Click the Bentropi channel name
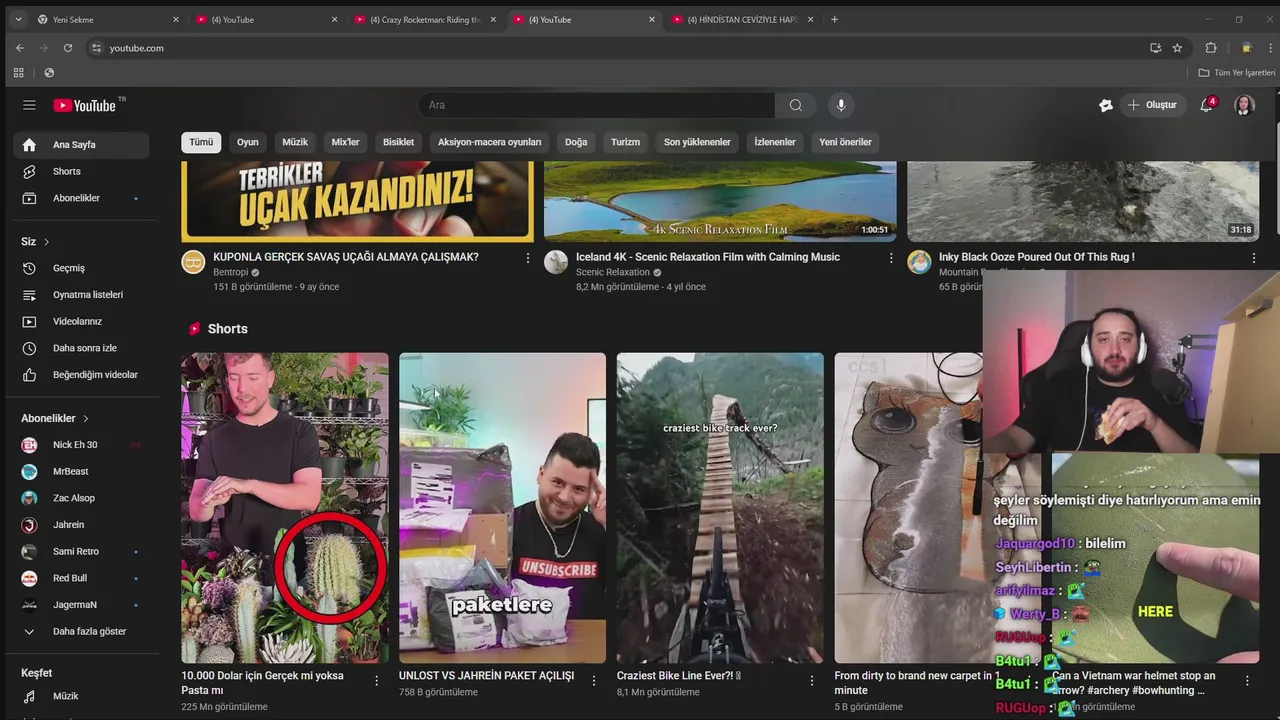 click(231, 272)
